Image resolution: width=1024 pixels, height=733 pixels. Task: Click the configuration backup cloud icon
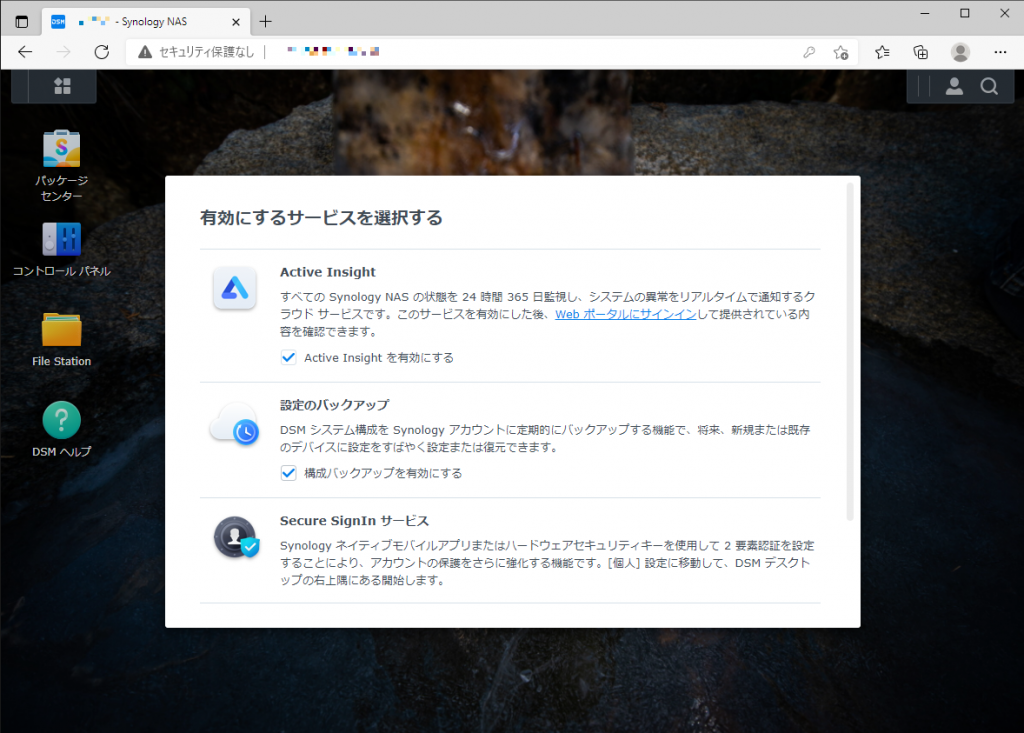tap(234, 423)
